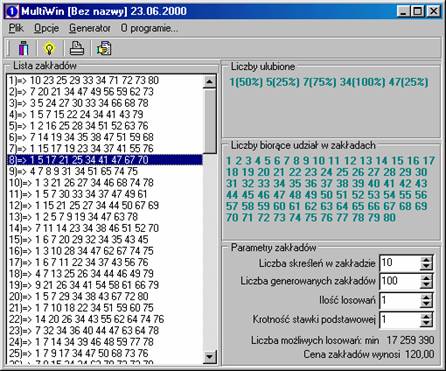Select bet row 3 starting 3 5 24
The image size is (446, 371).
[105, 103]
